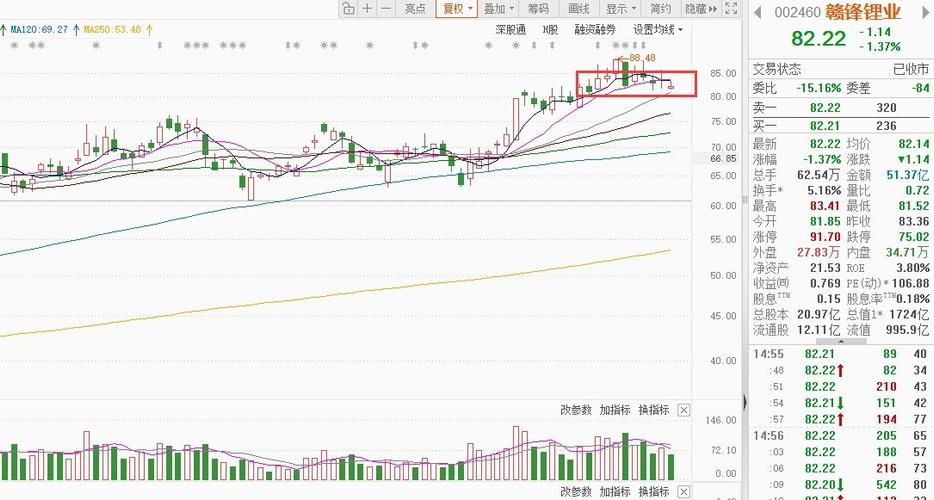
Task: Select the 14:56 tick row
Action: pyautogui.click(x=840, y=436)
